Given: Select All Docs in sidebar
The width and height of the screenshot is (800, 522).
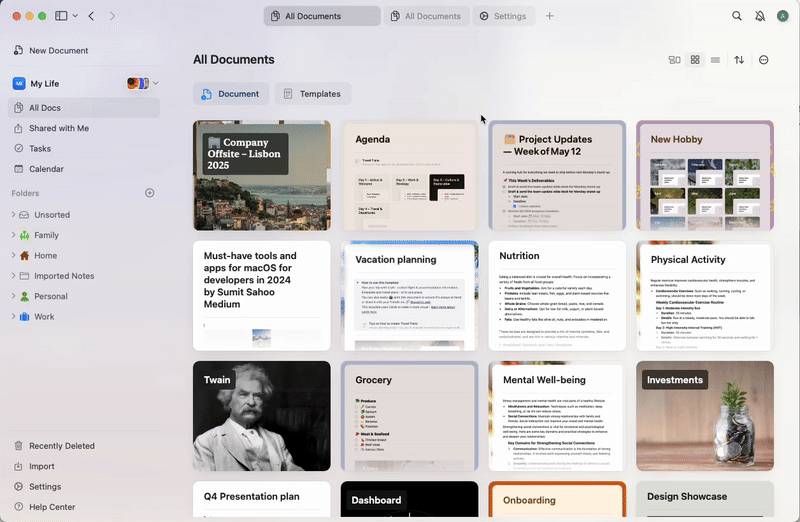Looking at the screenshot, I should tap(84, 108).
